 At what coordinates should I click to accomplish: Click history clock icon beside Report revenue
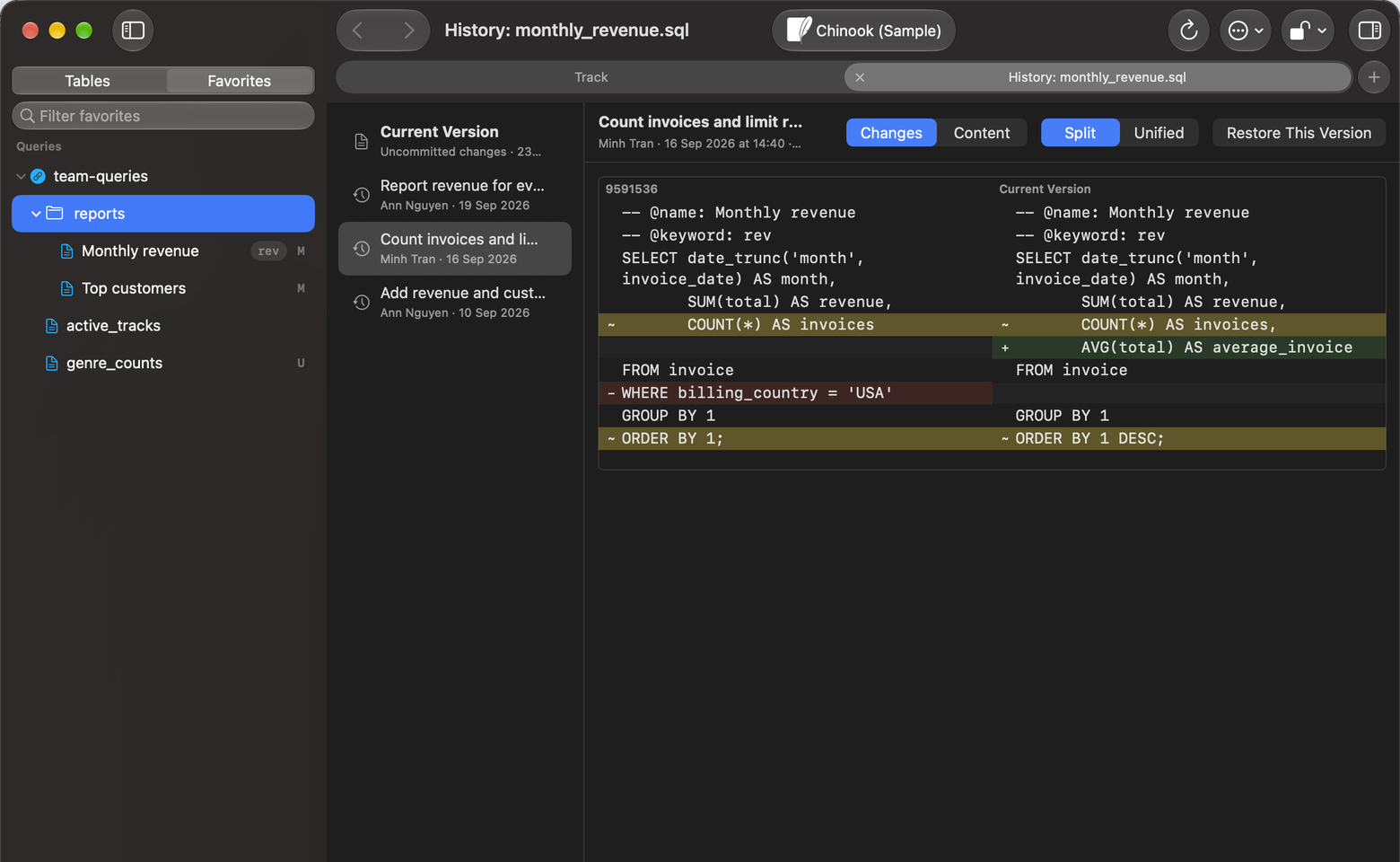tap(361, 195)
